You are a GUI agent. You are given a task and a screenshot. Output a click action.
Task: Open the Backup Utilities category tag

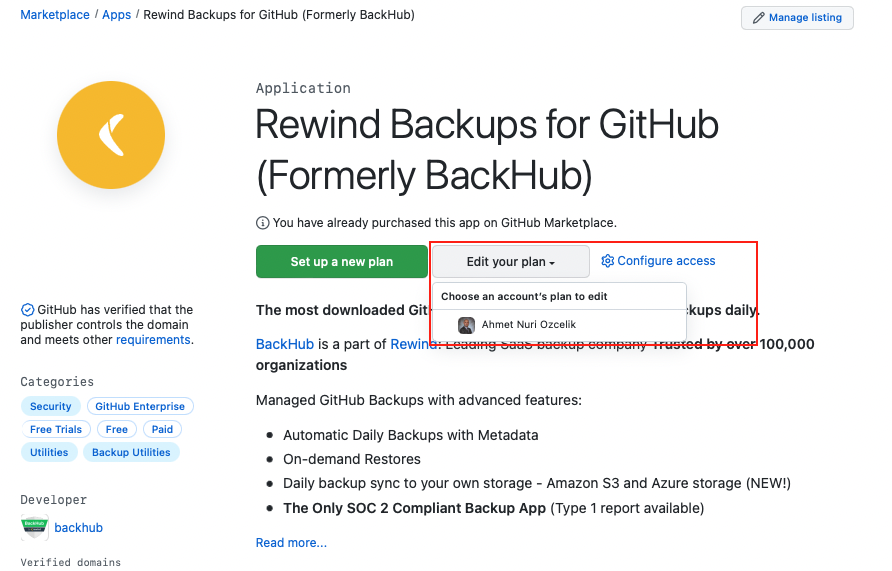pos(131,452)
